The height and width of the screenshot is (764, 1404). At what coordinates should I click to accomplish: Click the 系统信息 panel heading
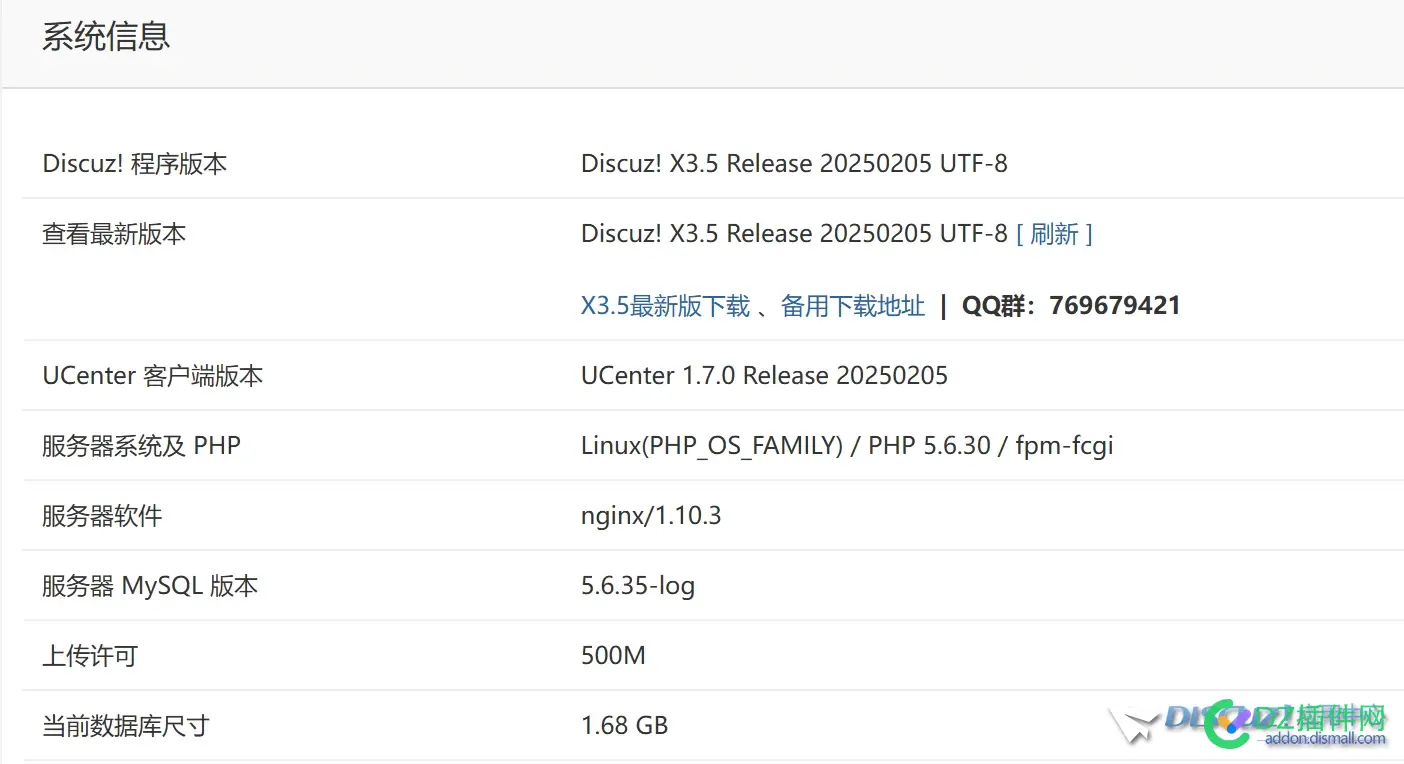pyautogui.click(x=106, y=36)
